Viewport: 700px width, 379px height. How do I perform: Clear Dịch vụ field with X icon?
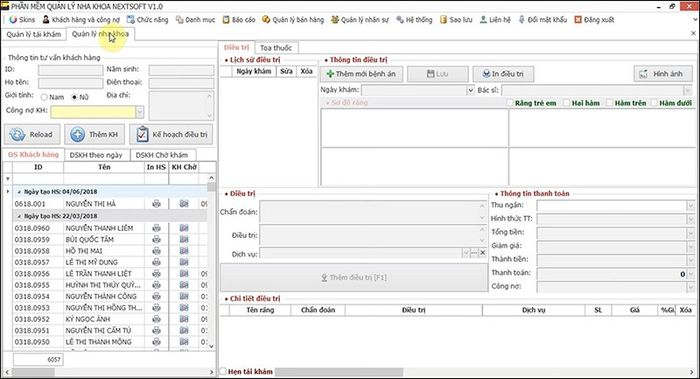(483, 253)
